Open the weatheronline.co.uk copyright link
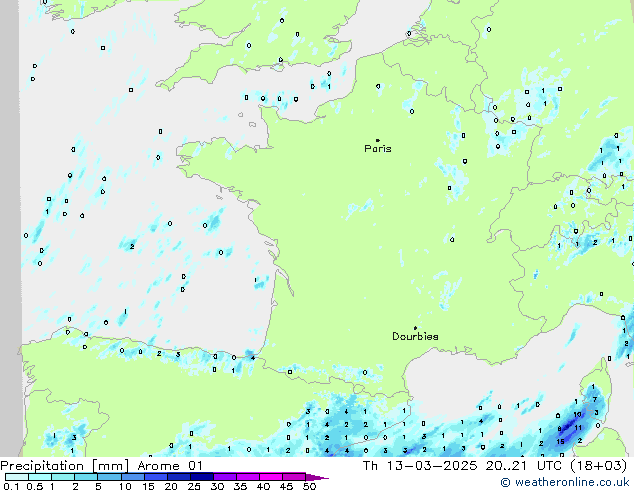 coord(565,482)
